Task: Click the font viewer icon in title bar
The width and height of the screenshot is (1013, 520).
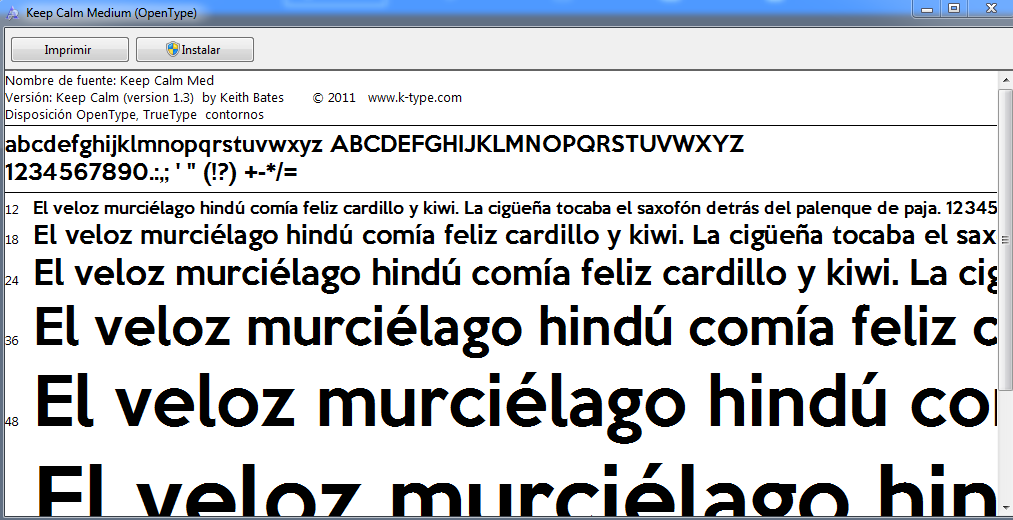Action: [x=12, y=13]
